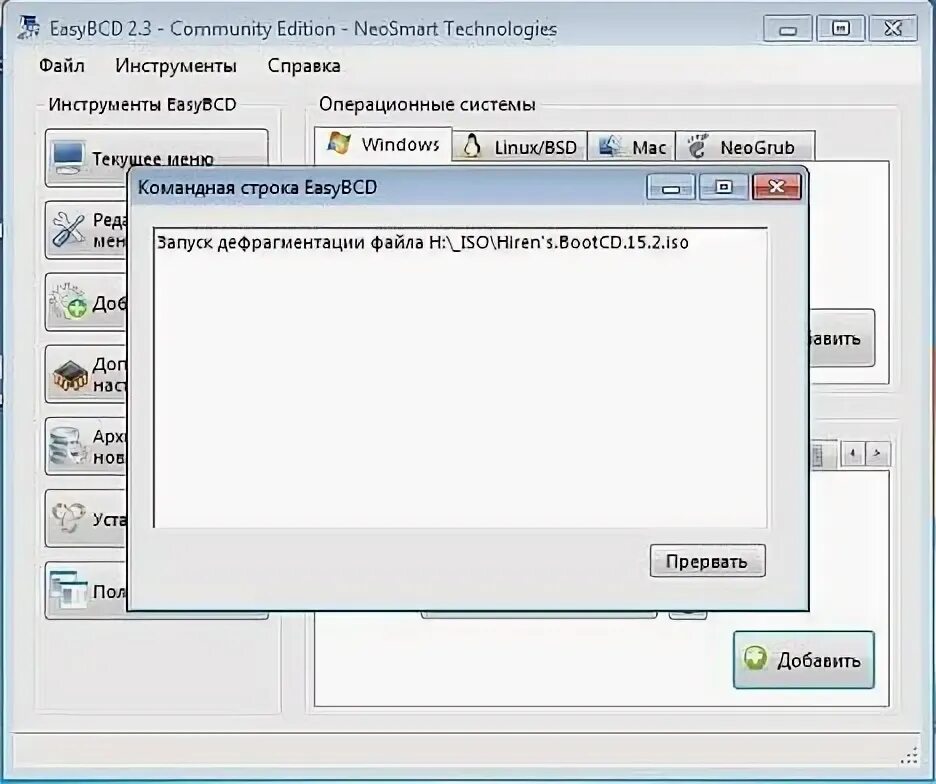Screen dimensions: 936x784
Task: Click Прервать to abort defragmentation
Action: [707, 561]
